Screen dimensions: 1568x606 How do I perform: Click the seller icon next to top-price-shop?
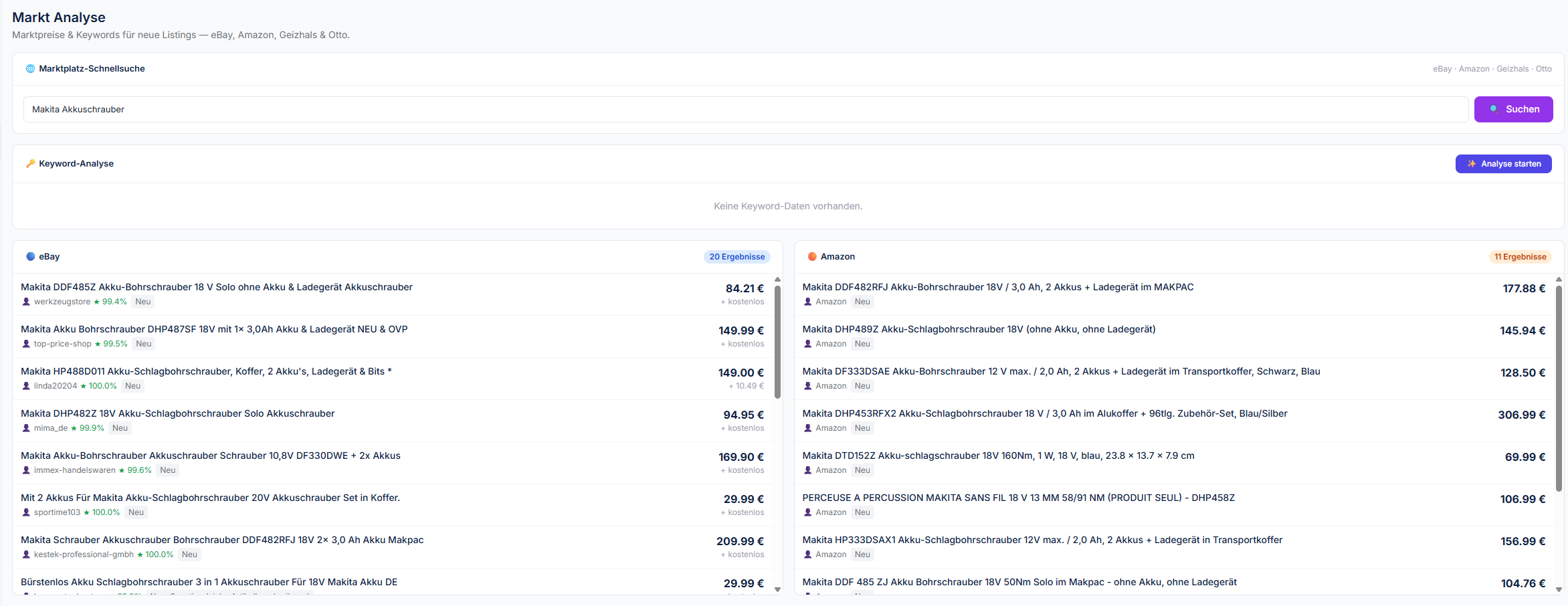26,344
